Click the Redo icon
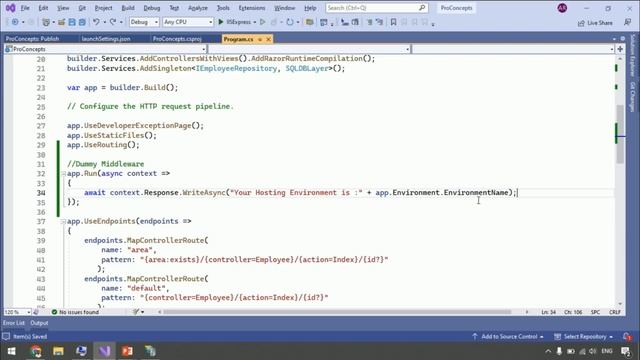The height and width of the screenshot is (360, 640). coord(113,22)
